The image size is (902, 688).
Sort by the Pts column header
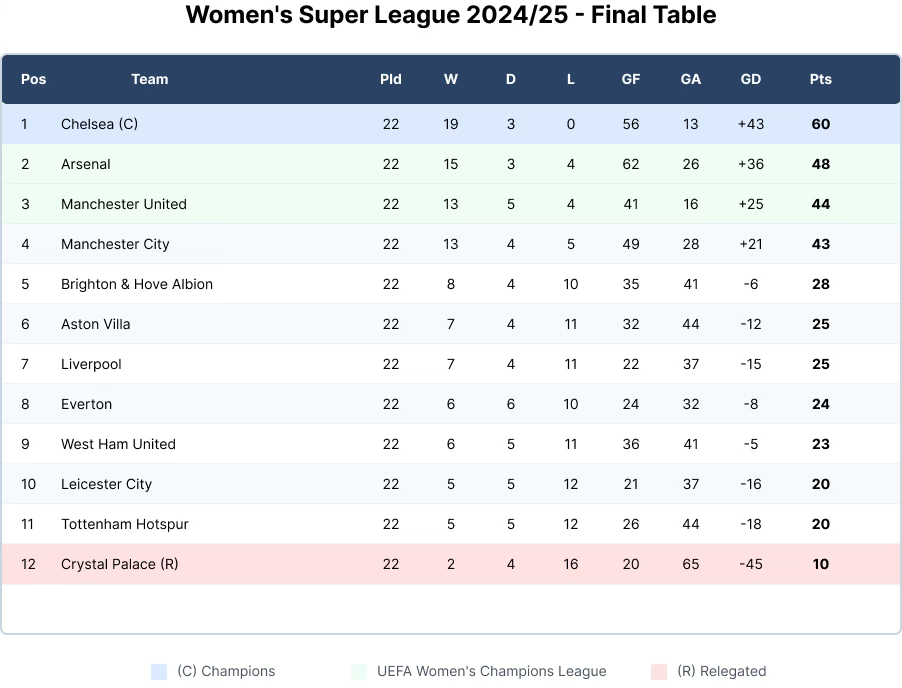(x=821, y=79)
